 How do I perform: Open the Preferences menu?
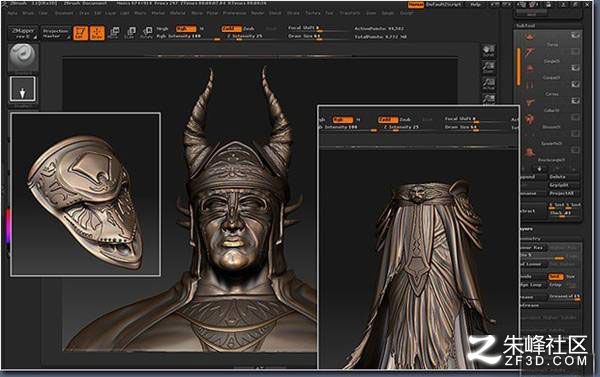pyautogui.click(x=235, y=13)
